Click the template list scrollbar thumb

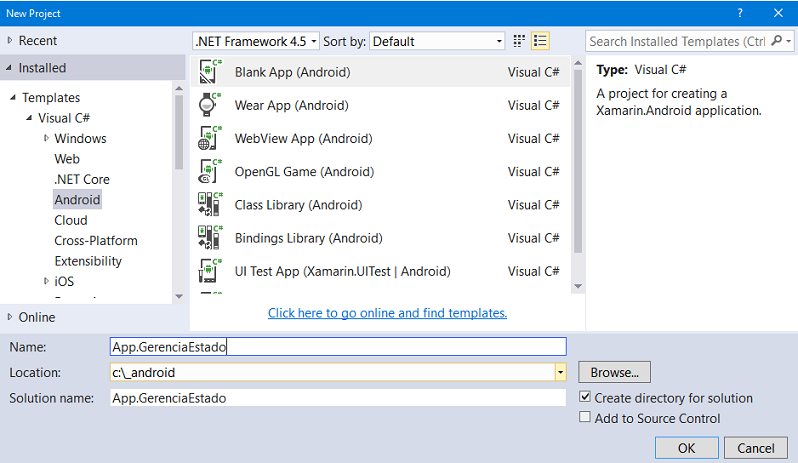pyautogui.click(x=578, y=161)
